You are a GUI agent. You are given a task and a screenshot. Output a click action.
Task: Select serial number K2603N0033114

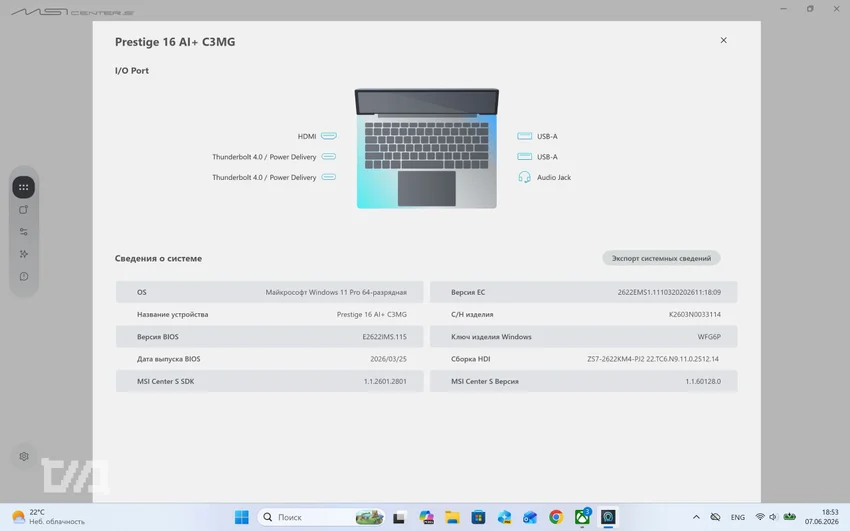click(694, 314)
